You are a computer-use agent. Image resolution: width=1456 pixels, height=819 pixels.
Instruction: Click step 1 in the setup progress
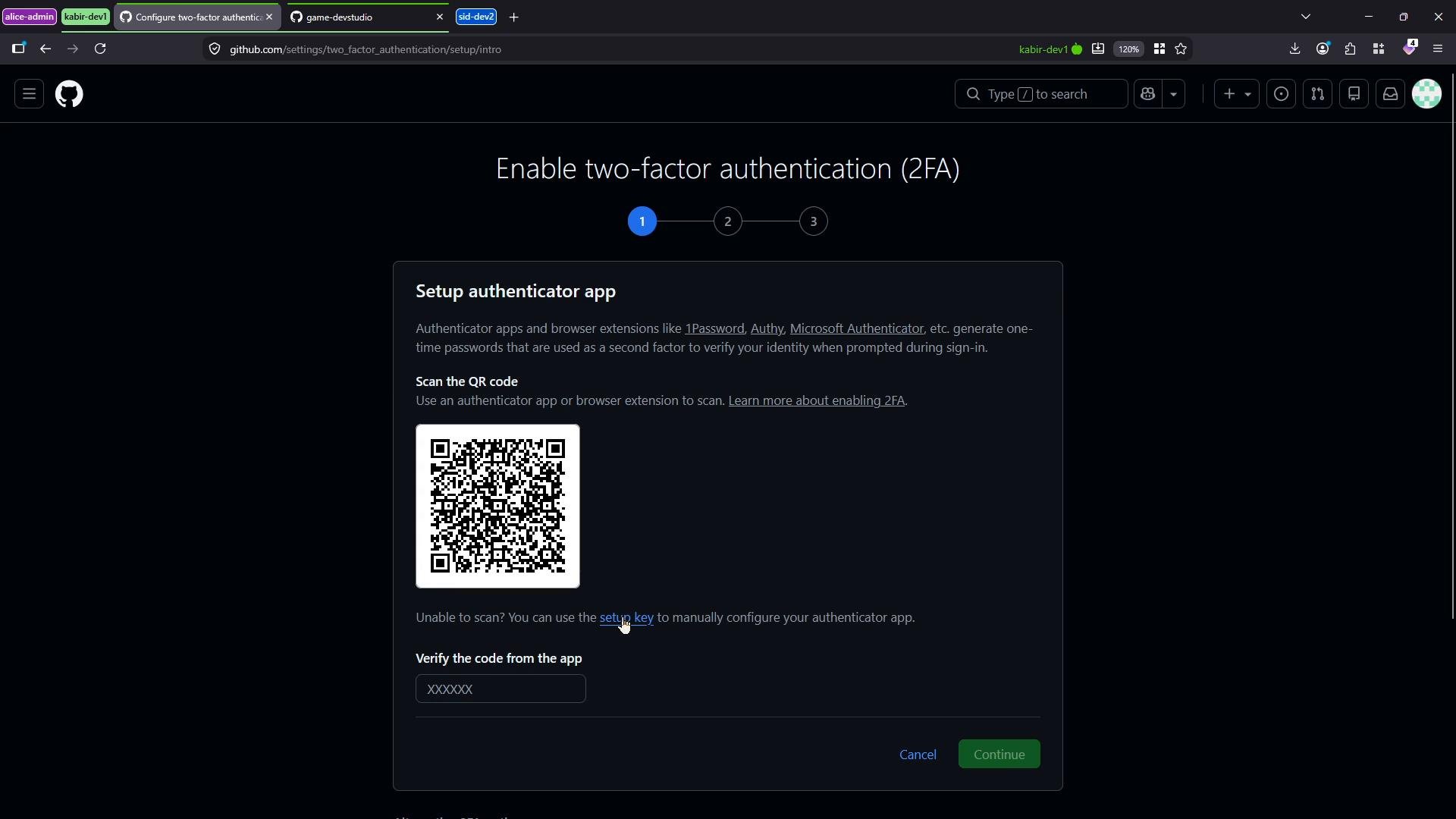pyautogui.click(x=642, y=221)
